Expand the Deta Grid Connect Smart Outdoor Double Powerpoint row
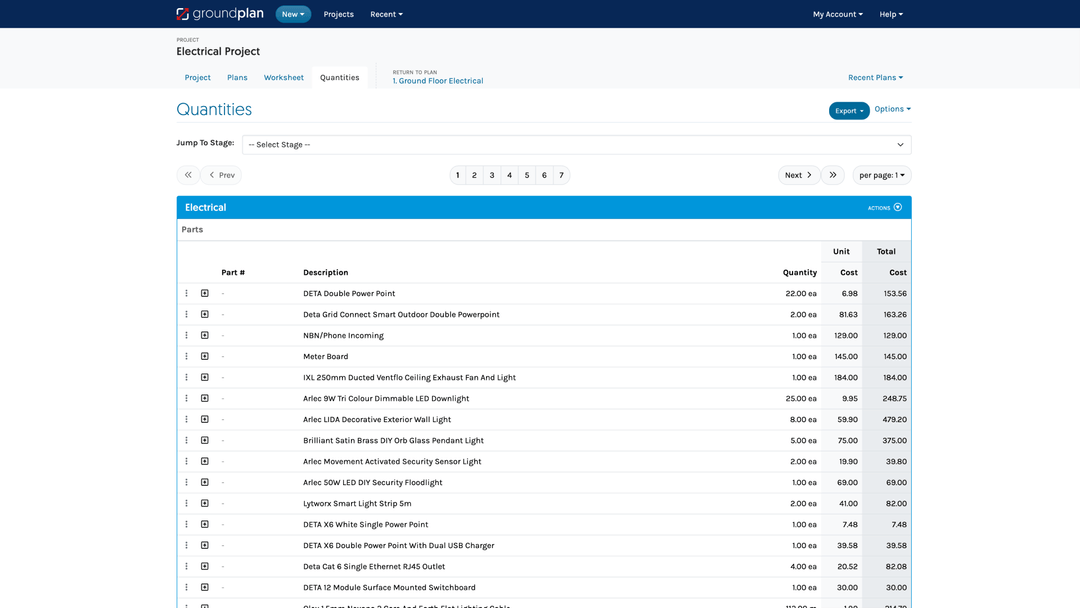 205,314
